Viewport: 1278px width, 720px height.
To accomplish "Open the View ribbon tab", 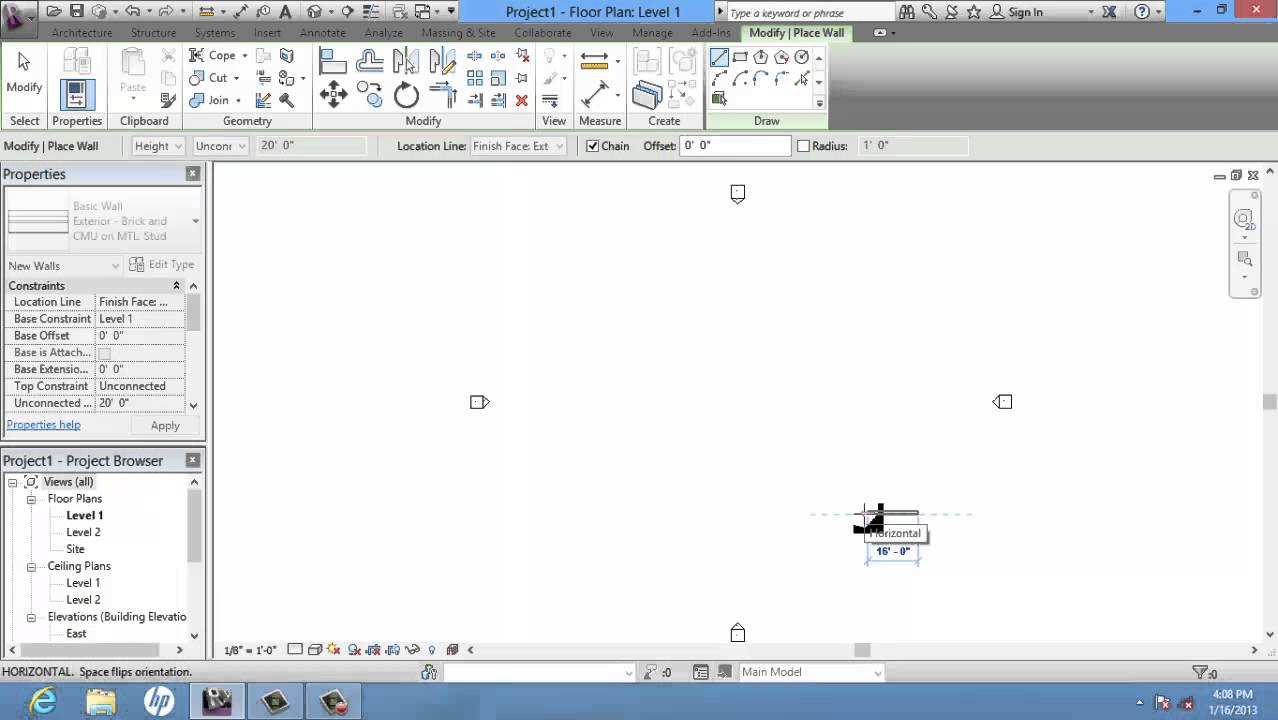I will [x=602, y=33].
